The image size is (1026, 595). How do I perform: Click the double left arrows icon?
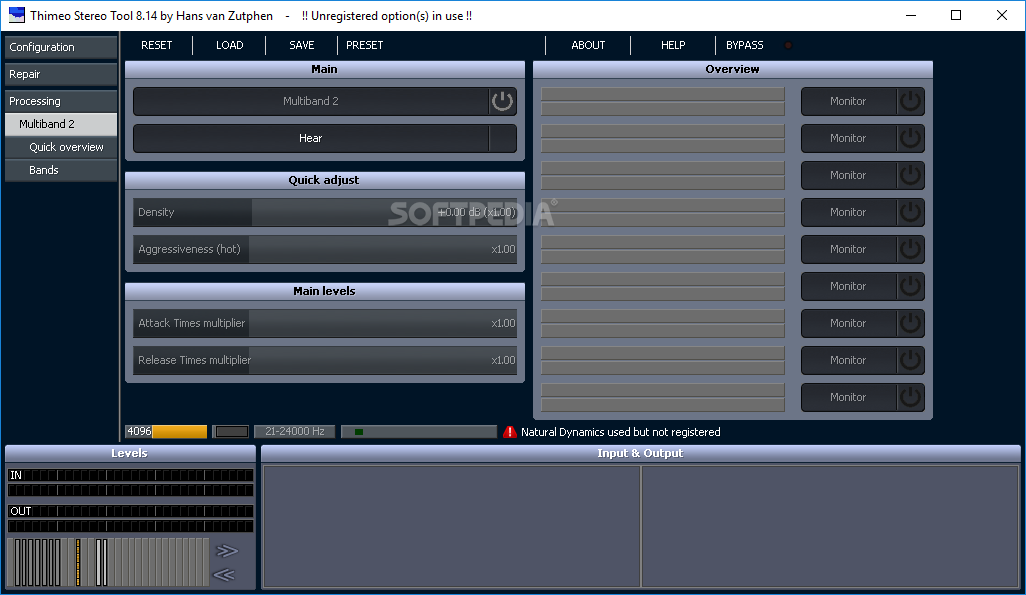[x=224, y=575]
